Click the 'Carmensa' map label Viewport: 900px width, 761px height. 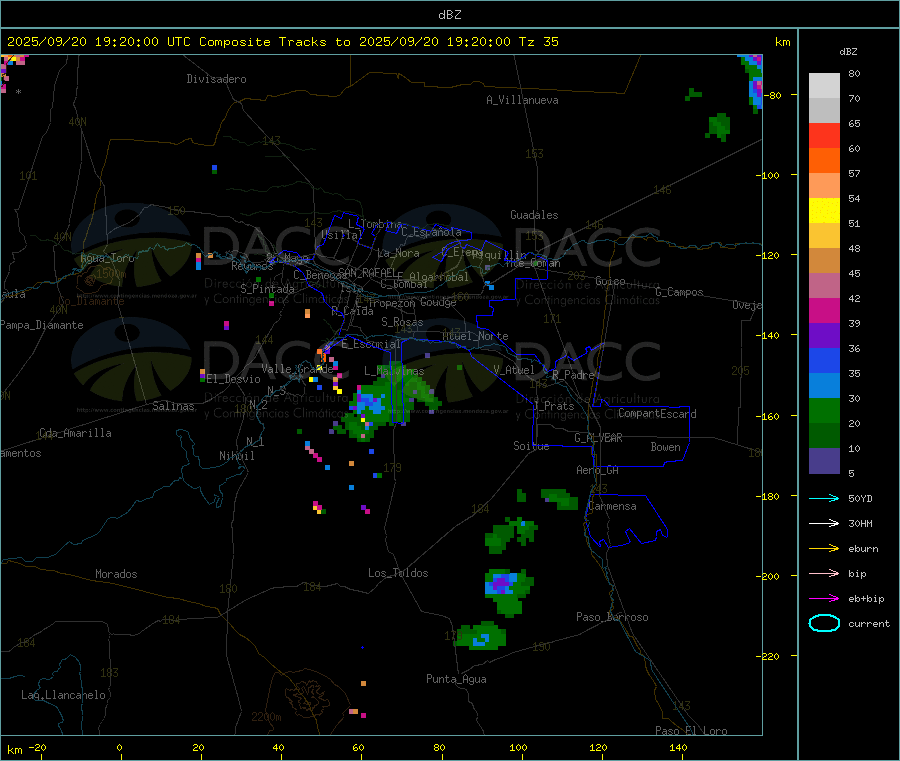pos(612,506)
